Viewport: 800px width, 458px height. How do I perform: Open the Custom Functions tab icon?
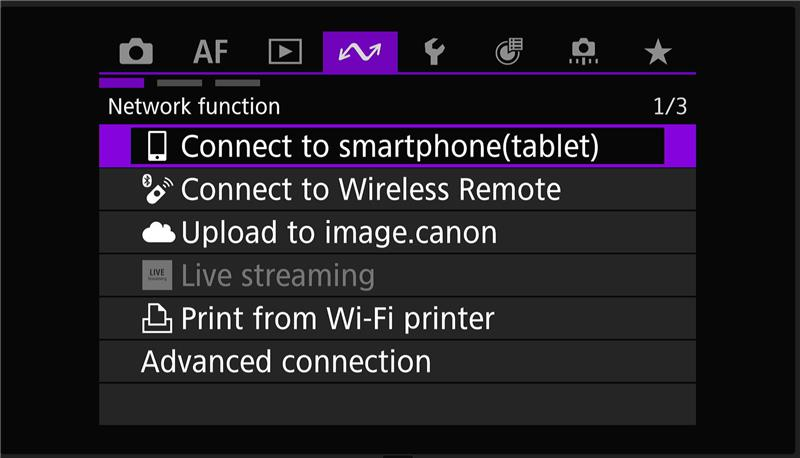[x=509, y=52]
